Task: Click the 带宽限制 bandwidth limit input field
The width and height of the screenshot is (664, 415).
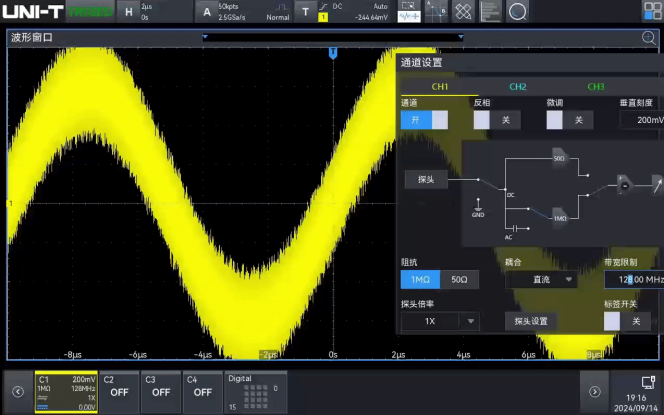Action: pos(634,280)
